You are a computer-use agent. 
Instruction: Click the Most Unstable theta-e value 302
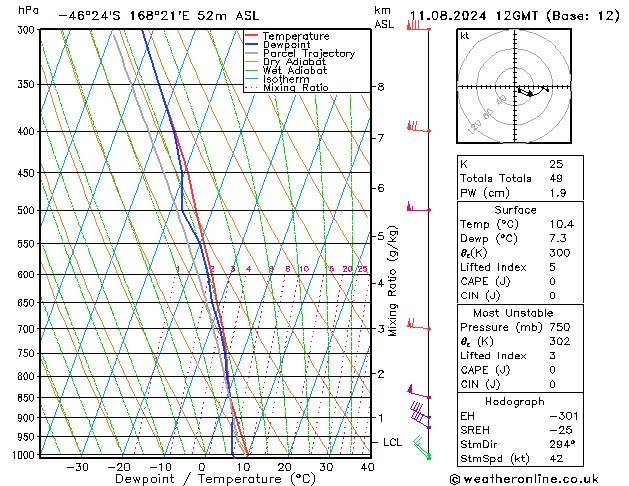[560, 342]
